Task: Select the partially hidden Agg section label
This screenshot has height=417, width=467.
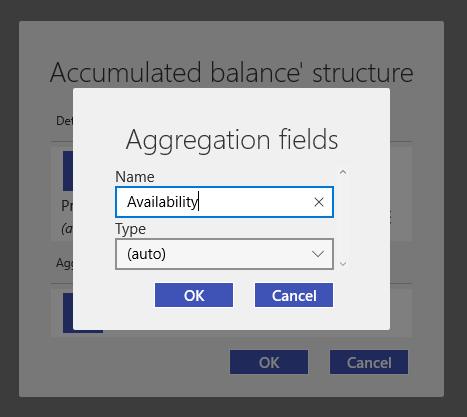Action: (x=64, y=263)
